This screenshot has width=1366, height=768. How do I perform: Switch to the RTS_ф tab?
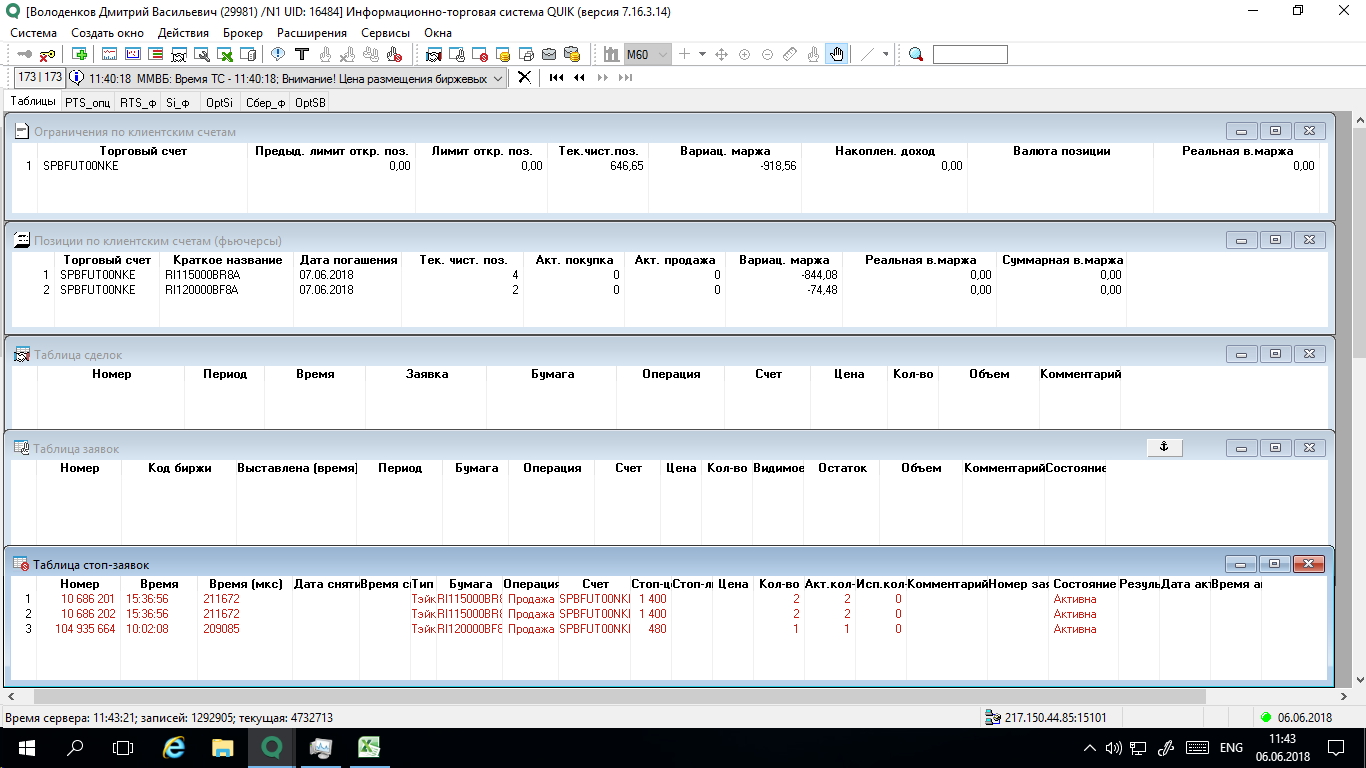tap(137, 102)
